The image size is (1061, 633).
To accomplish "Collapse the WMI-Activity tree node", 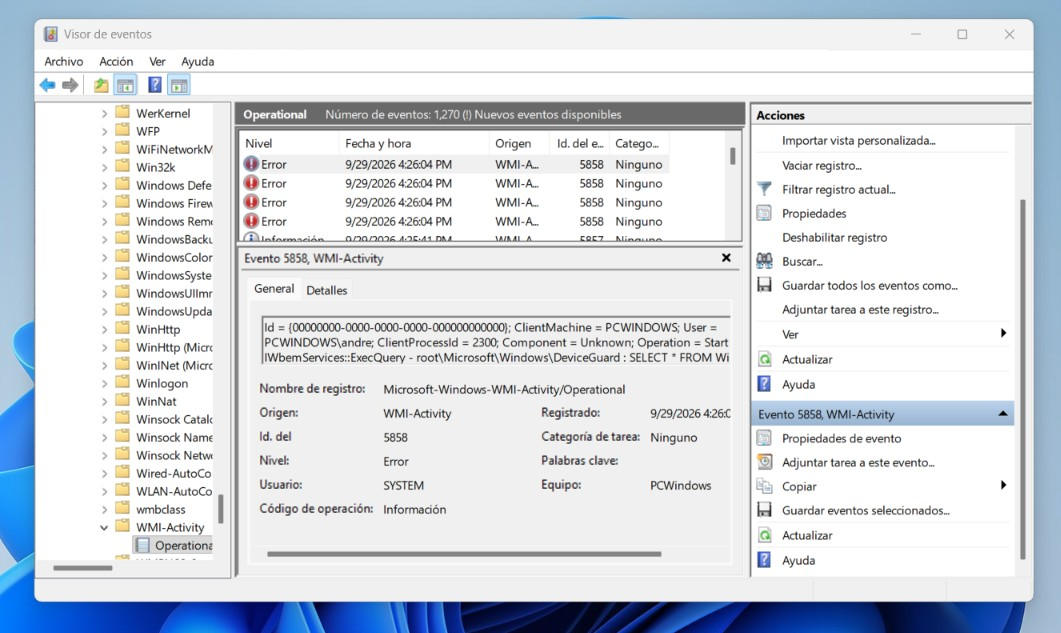I will click(104, 527).
